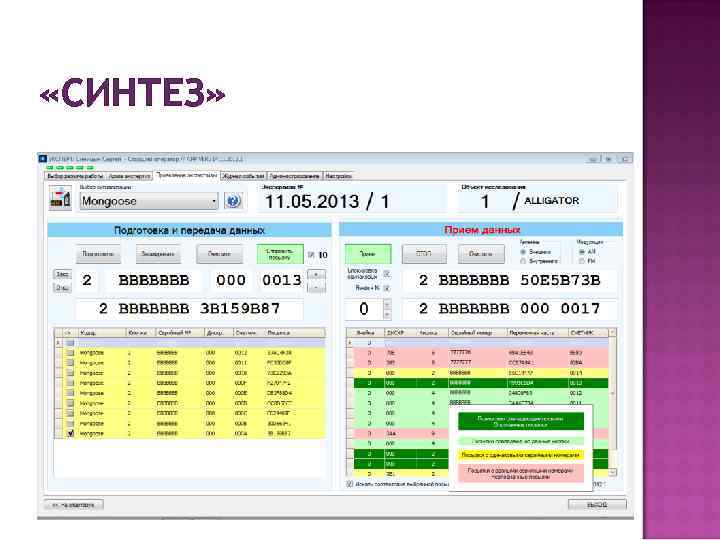The height and width of the screenshot is (540, 720).
Task: Toggle the Искать соответствие выбранной посылке checkbox
Action: pos(350,484)
